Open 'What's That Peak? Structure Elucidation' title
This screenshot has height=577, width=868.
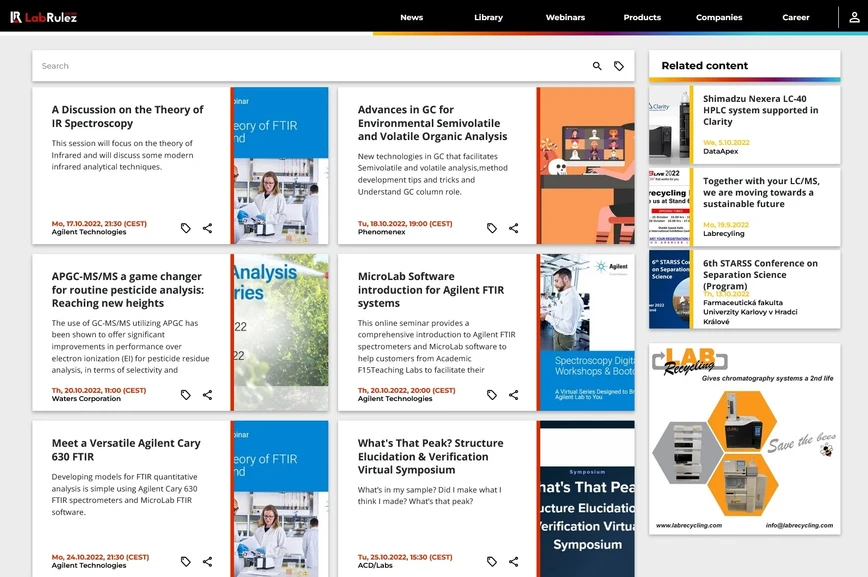pos(431,456)
